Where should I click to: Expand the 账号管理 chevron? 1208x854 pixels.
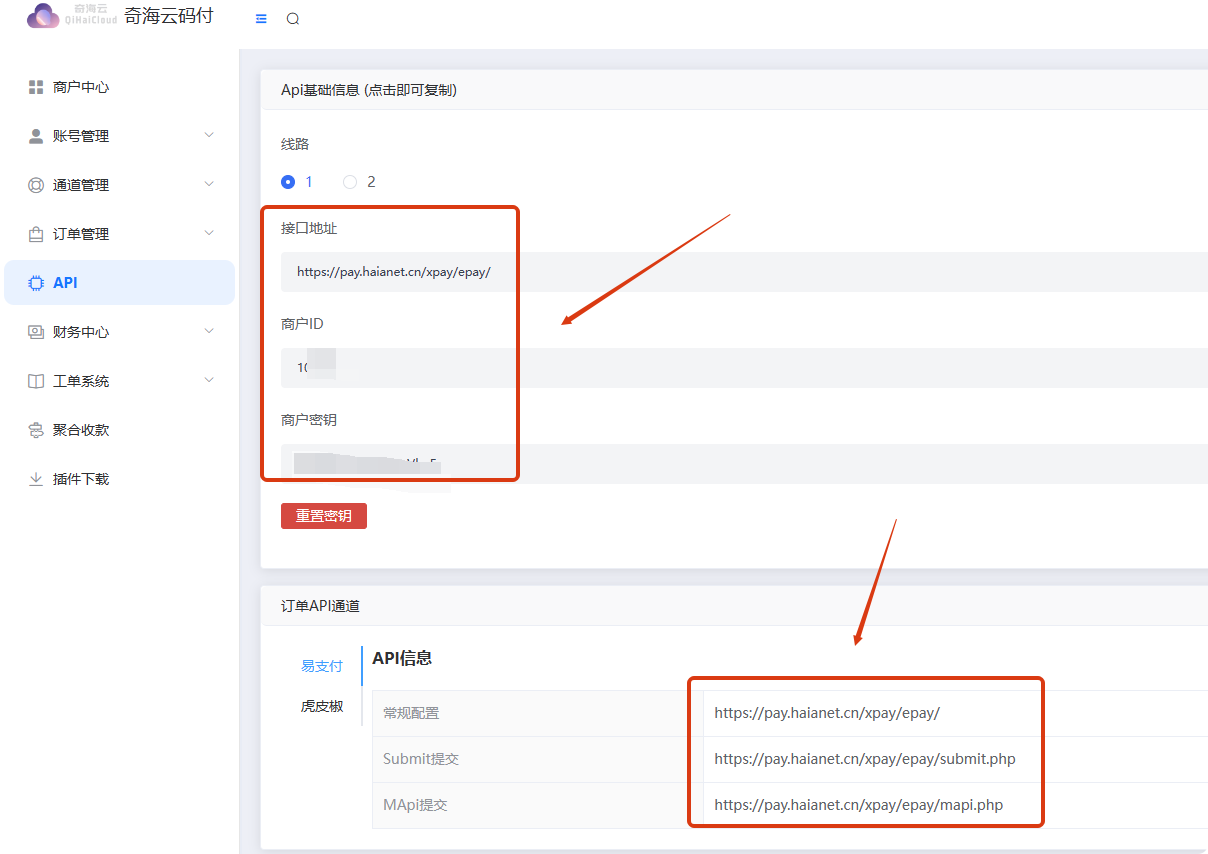click(209, 135)
